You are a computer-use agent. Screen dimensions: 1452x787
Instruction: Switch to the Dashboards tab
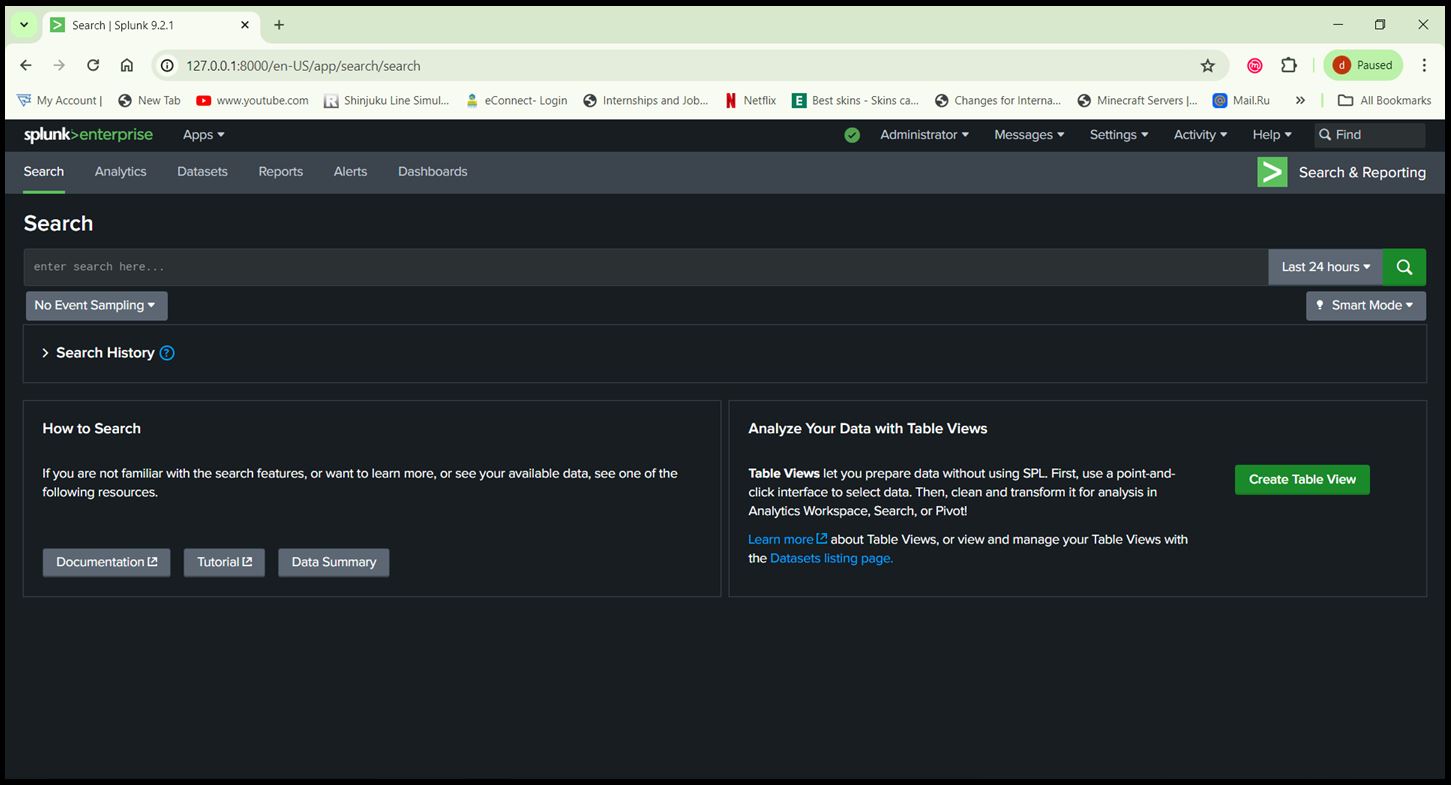coord(432,171)
